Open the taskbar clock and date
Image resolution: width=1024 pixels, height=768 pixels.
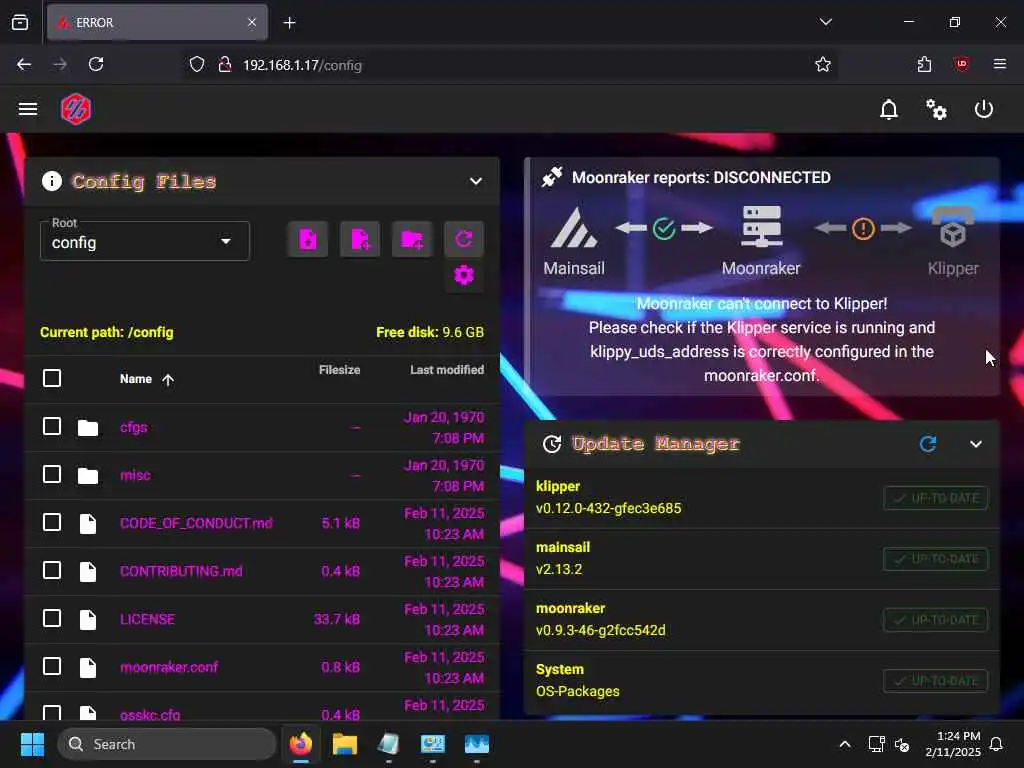click(x=953, y=744)
